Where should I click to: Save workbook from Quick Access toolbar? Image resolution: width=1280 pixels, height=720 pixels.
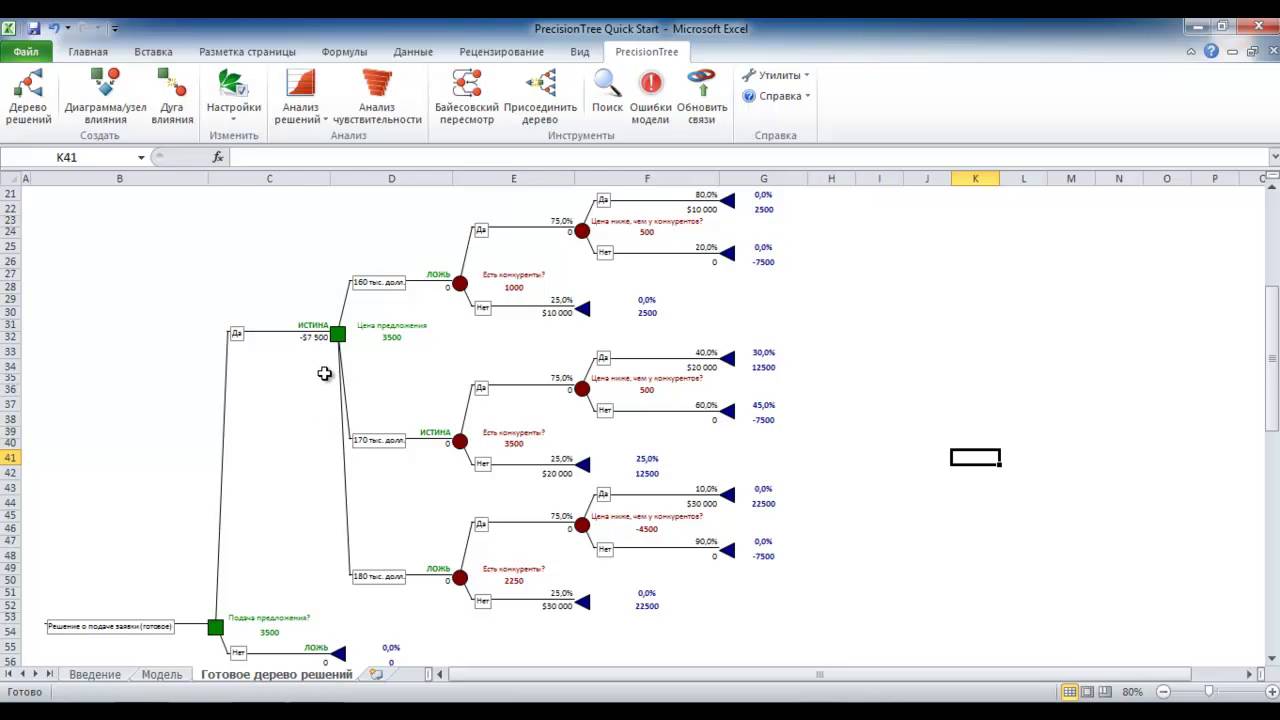[34, 29]
